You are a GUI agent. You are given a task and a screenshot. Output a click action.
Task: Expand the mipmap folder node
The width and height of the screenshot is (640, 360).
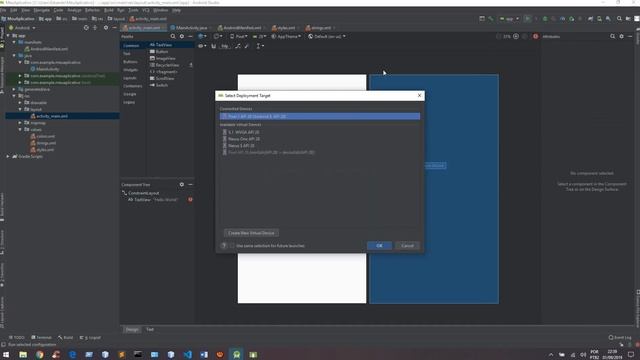(x=20, y=123)
